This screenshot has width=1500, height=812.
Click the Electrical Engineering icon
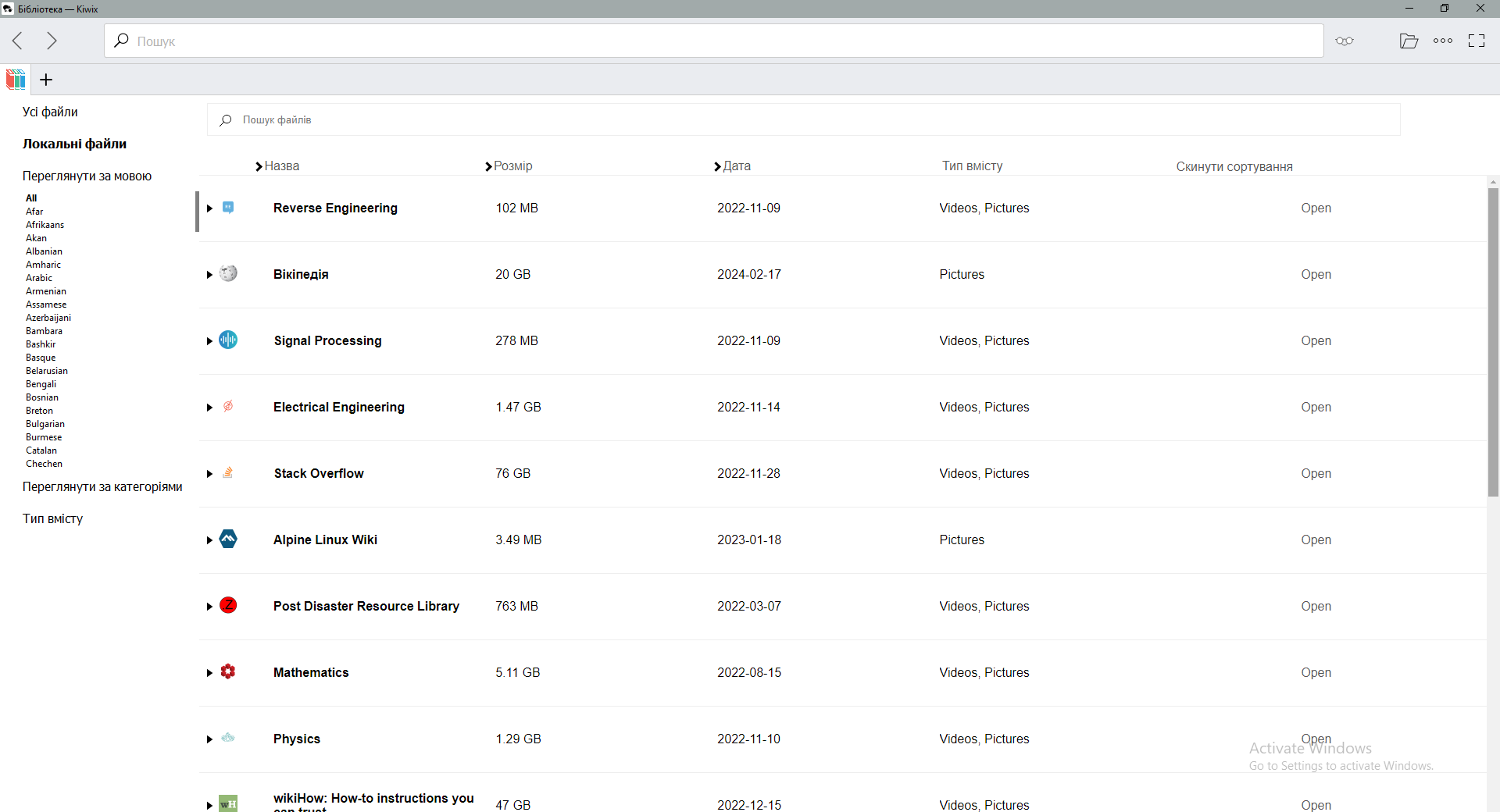point(228,406)
